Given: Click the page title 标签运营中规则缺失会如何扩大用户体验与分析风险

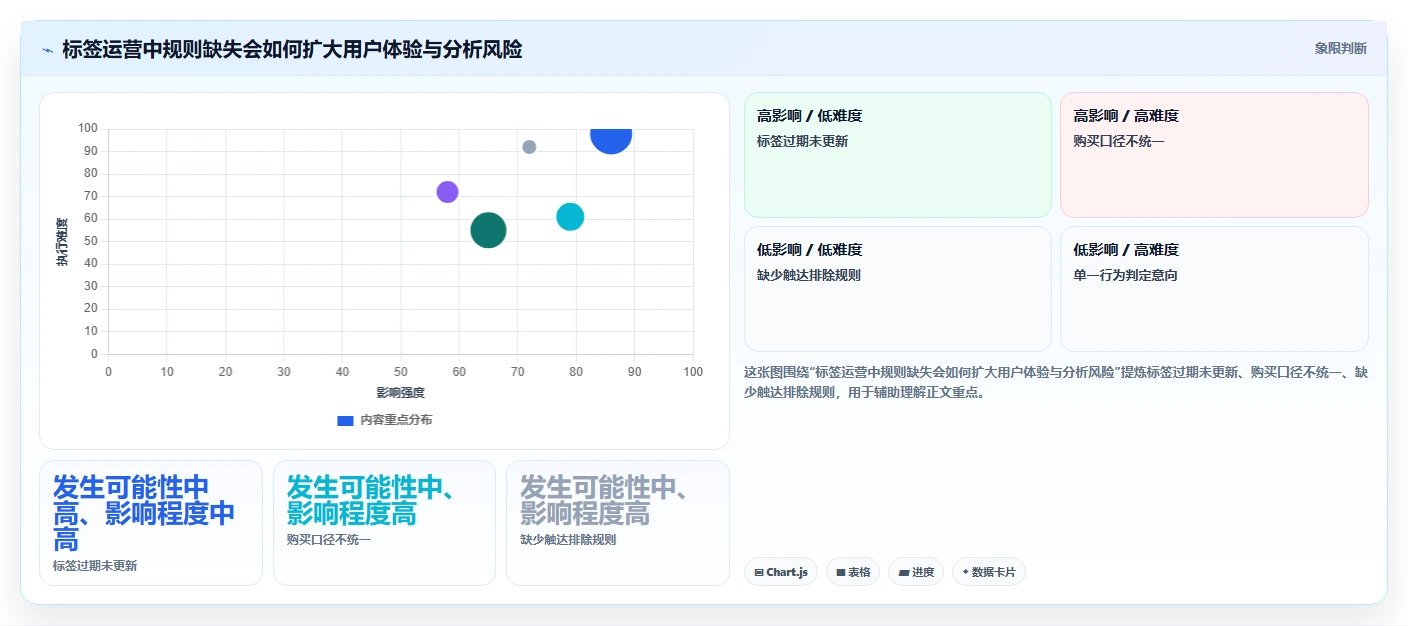Looking at the screenshot, I should (x=292, y=49).
